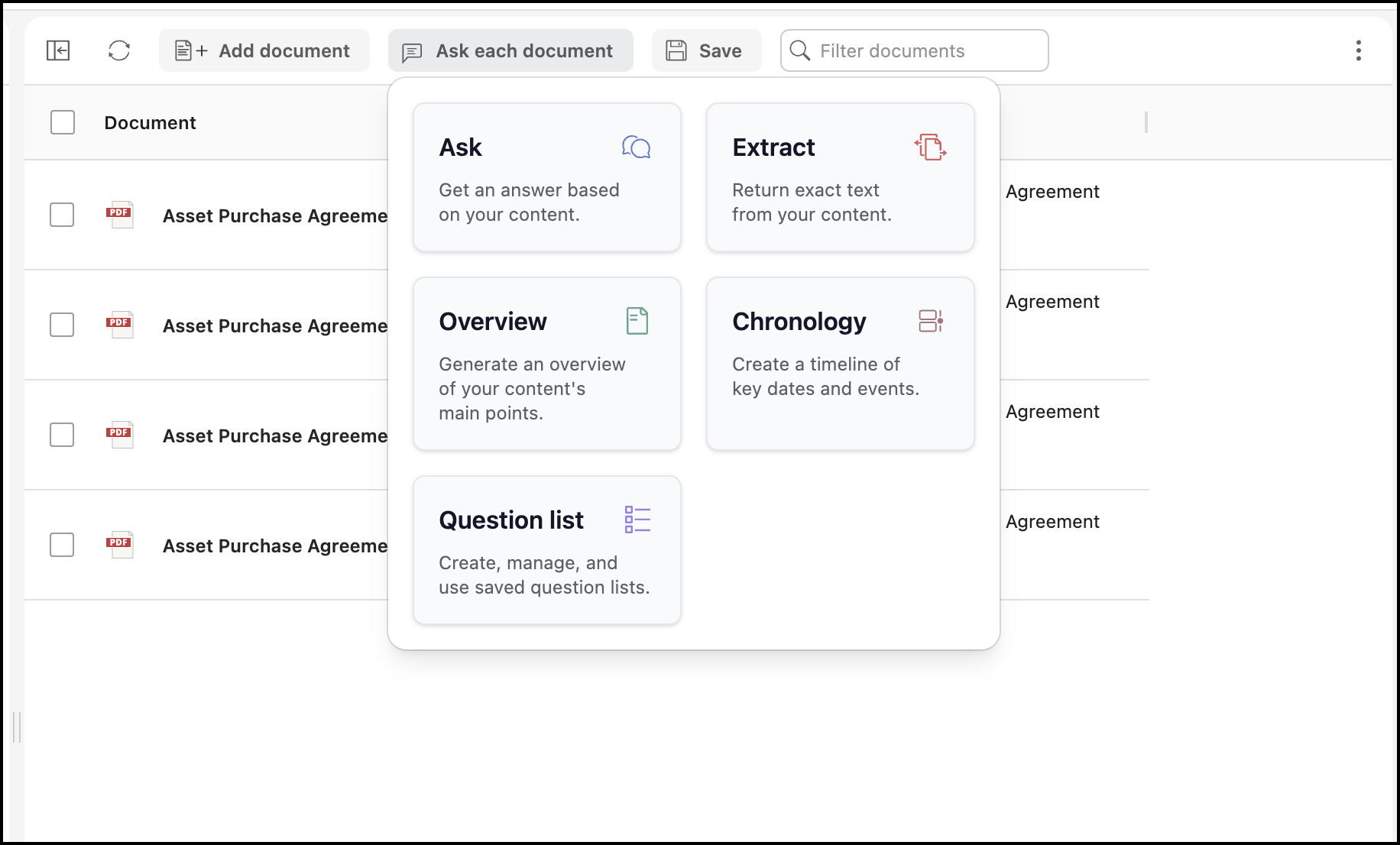
Task: Click the column resize handle in header
Action: (1146, 122)
